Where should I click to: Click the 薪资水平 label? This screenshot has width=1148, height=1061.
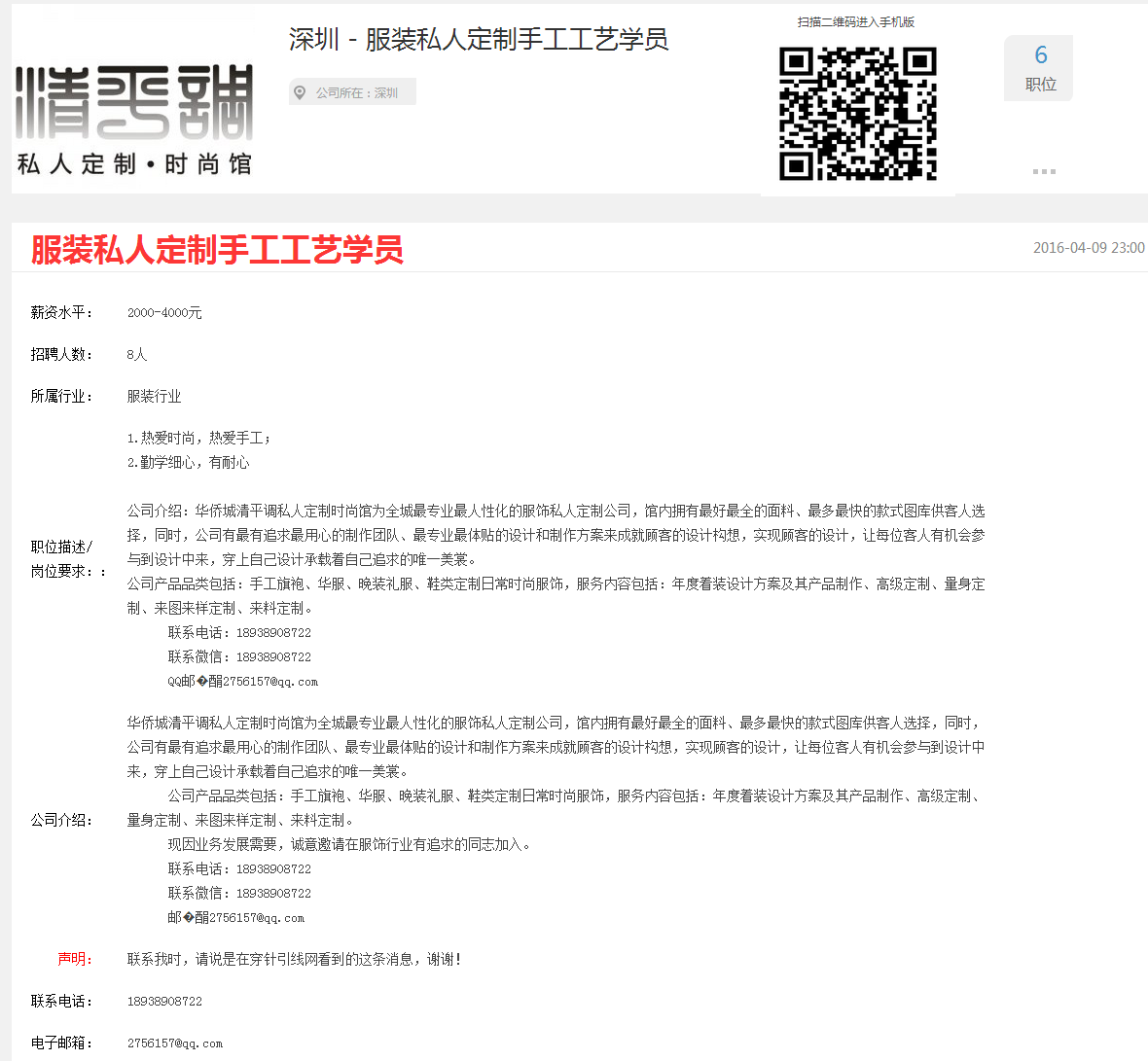coord(61,313)
